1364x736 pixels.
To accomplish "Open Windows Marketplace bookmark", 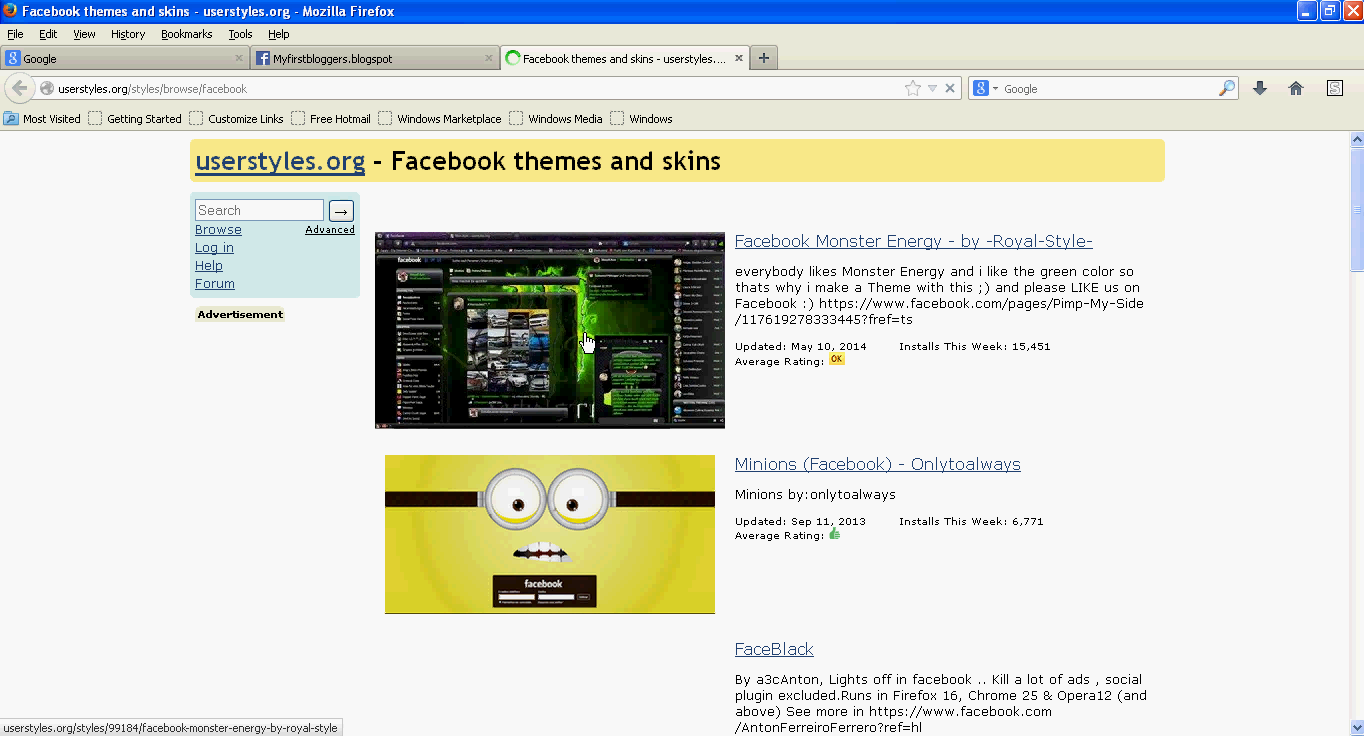I will [440, 118].
